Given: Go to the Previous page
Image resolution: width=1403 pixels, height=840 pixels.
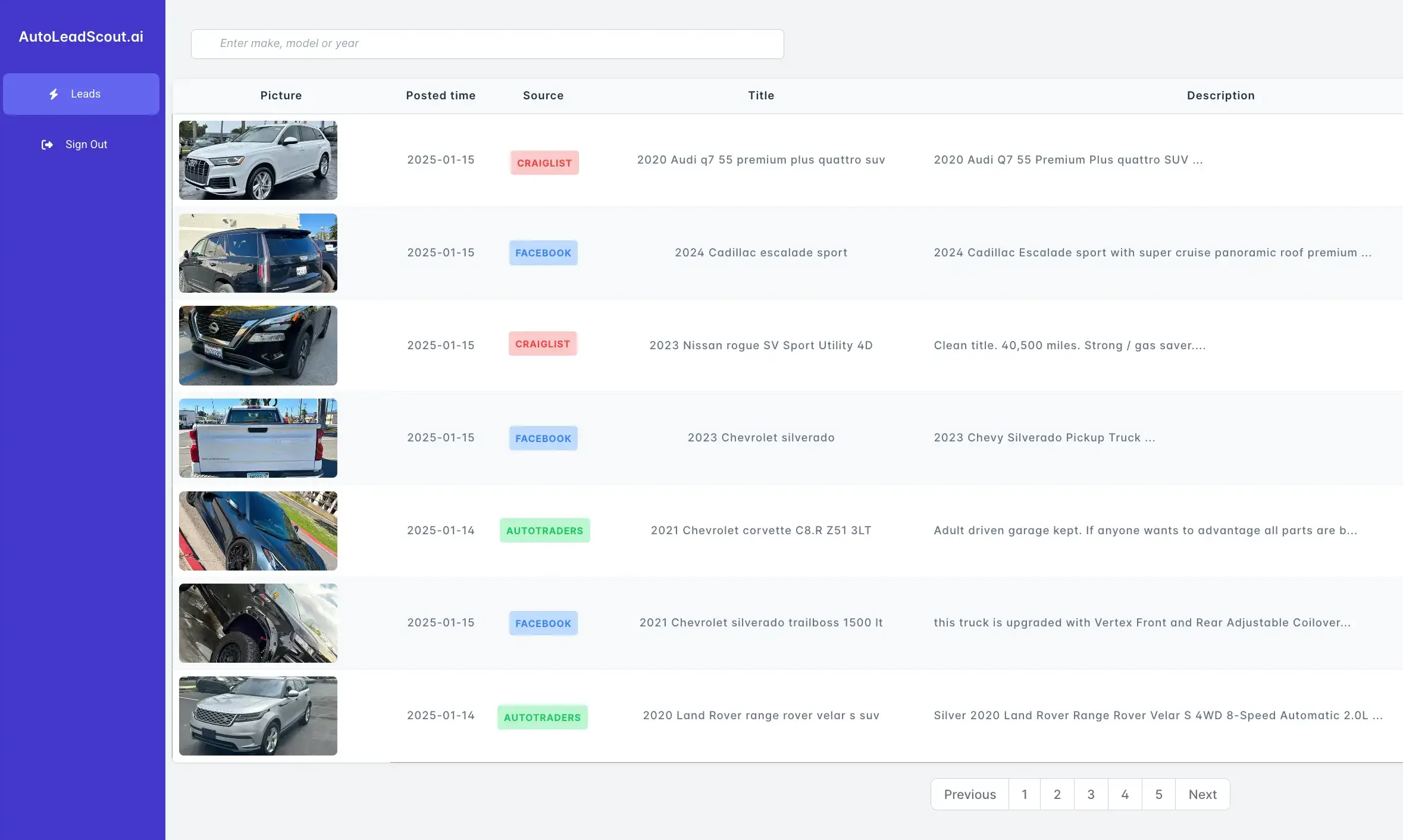Looking at the screenshot, I should click(x=969, y=794).
